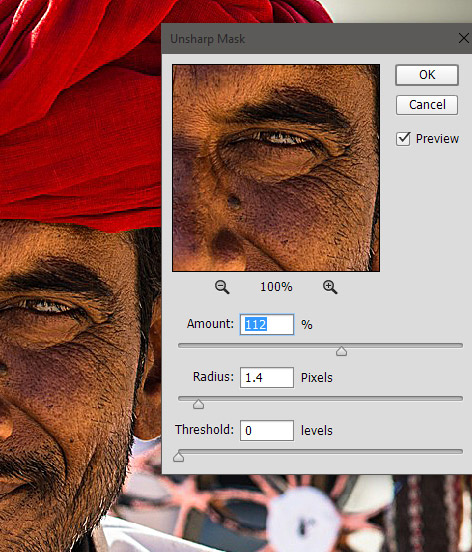This screenshot has height=552, width=472.
Task: Toggle the Preview checkbox
Action: [x=403, y=139]
